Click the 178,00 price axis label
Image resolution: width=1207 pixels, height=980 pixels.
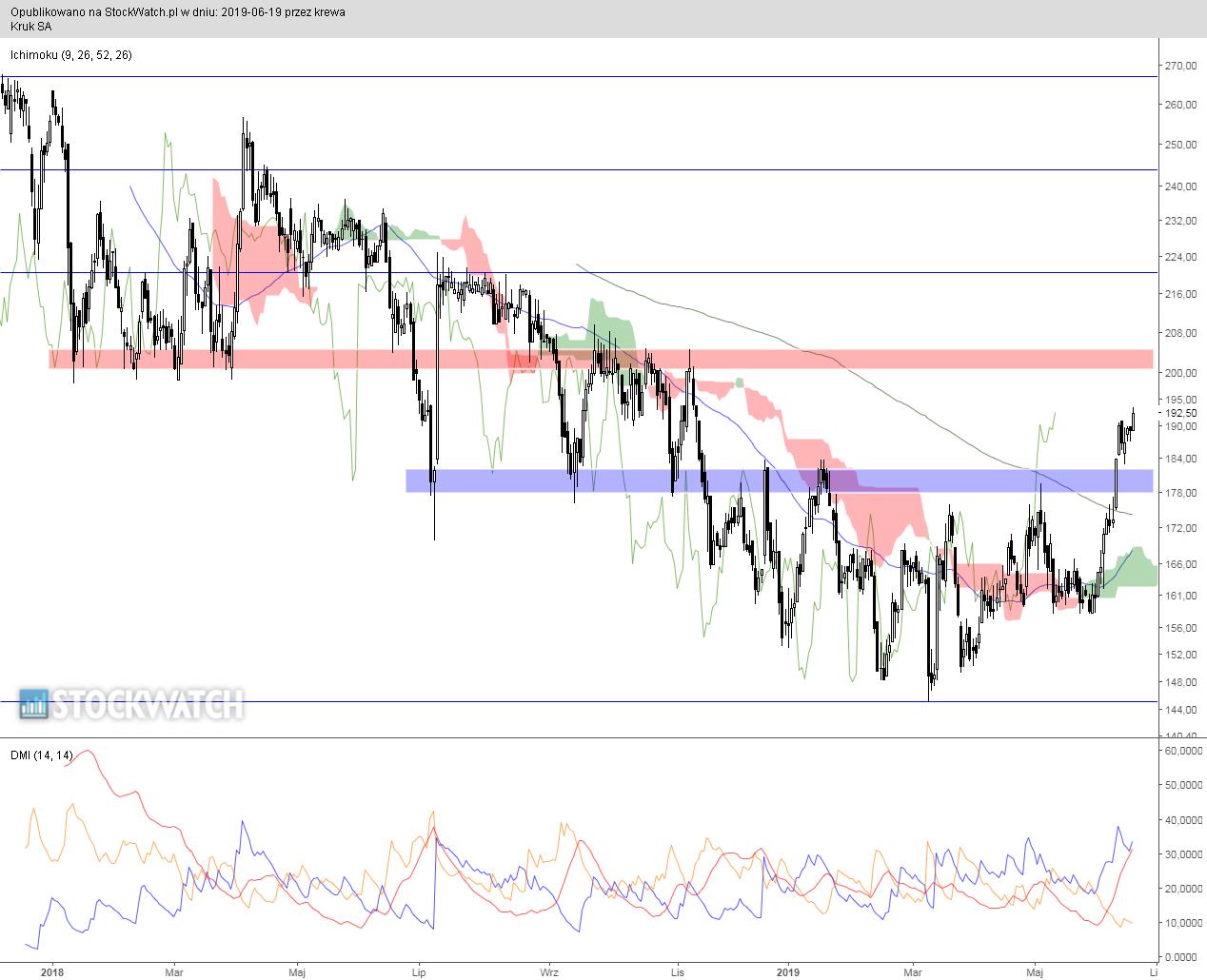(x=1181, y=492)
